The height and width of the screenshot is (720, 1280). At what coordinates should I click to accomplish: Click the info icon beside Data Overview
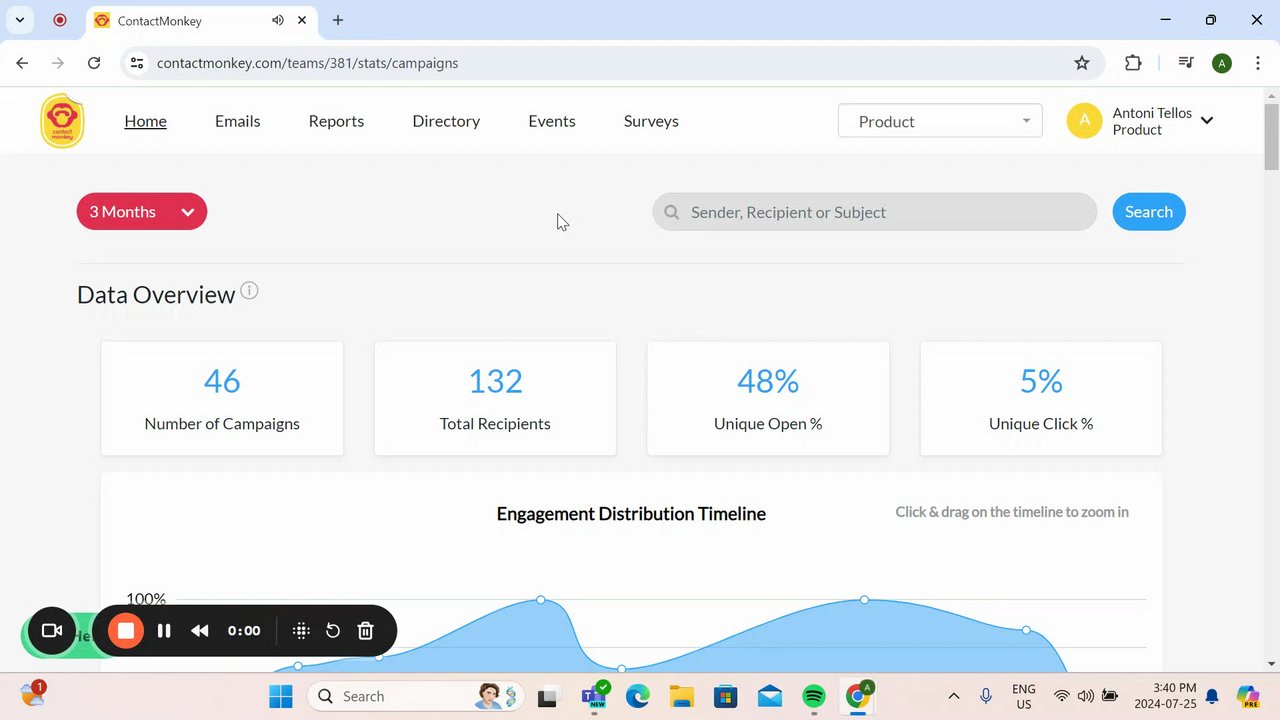[249, 291]
